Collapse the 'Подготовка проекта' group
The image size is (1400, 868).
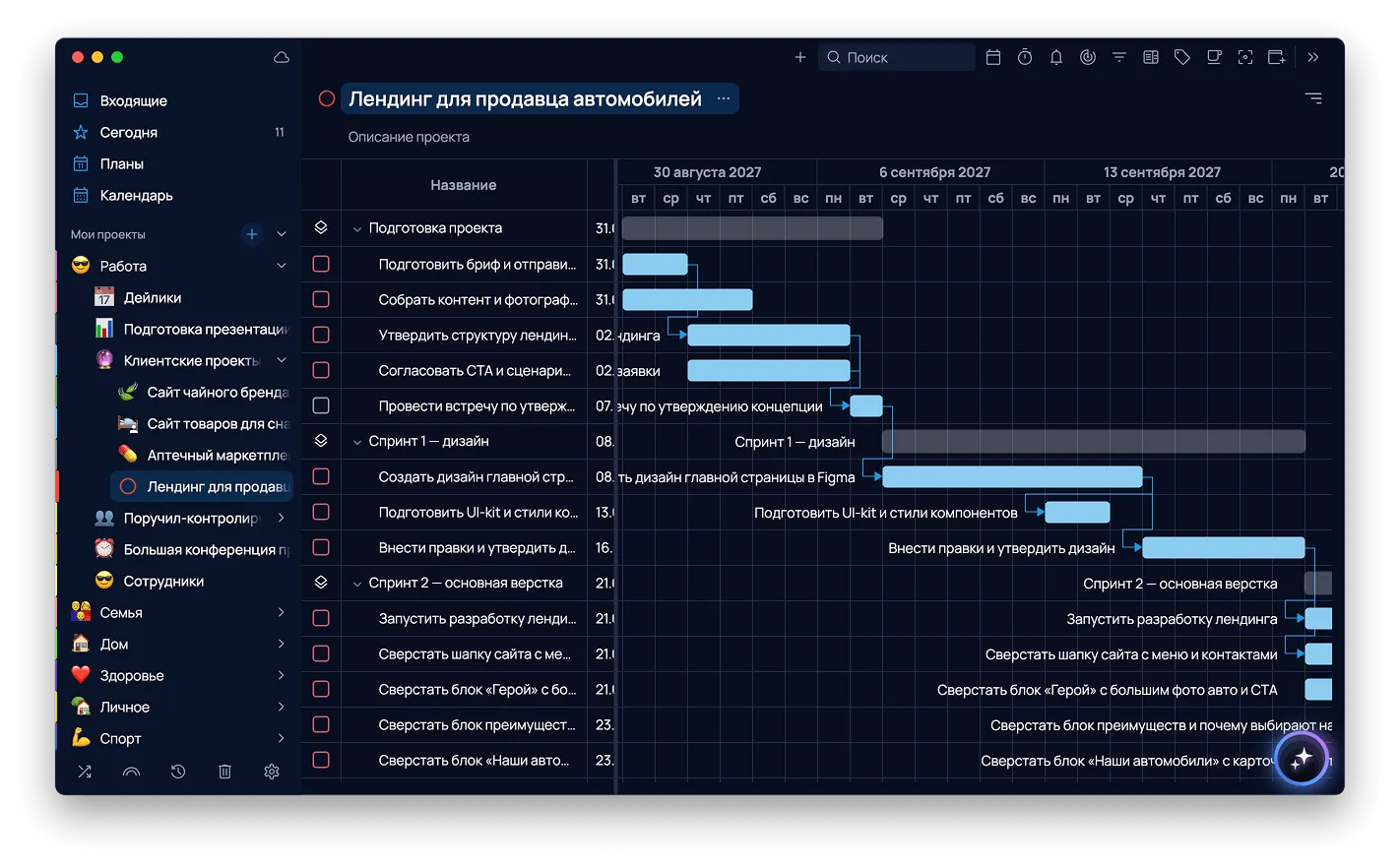(357, 228)
